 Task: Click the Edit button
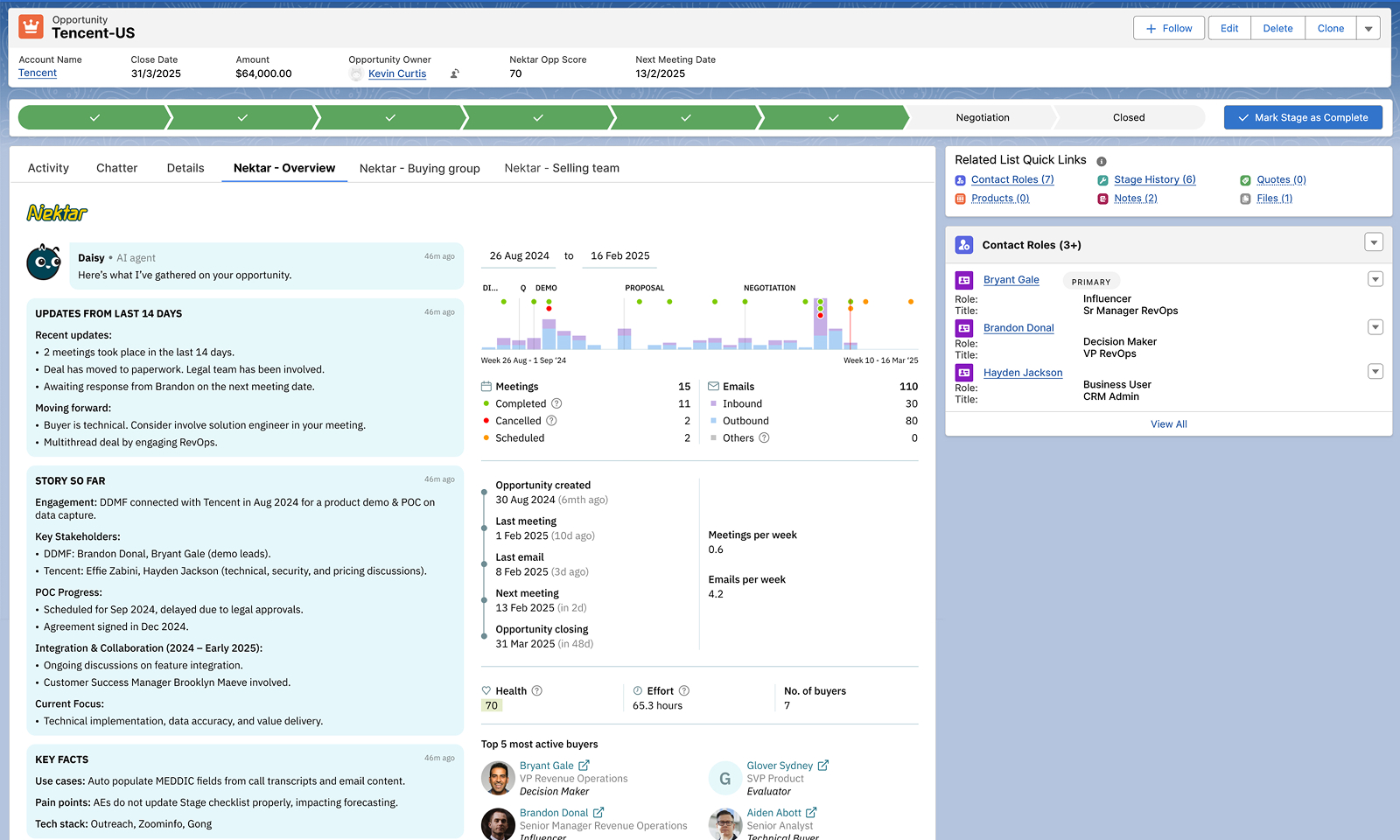(1229, 29)
